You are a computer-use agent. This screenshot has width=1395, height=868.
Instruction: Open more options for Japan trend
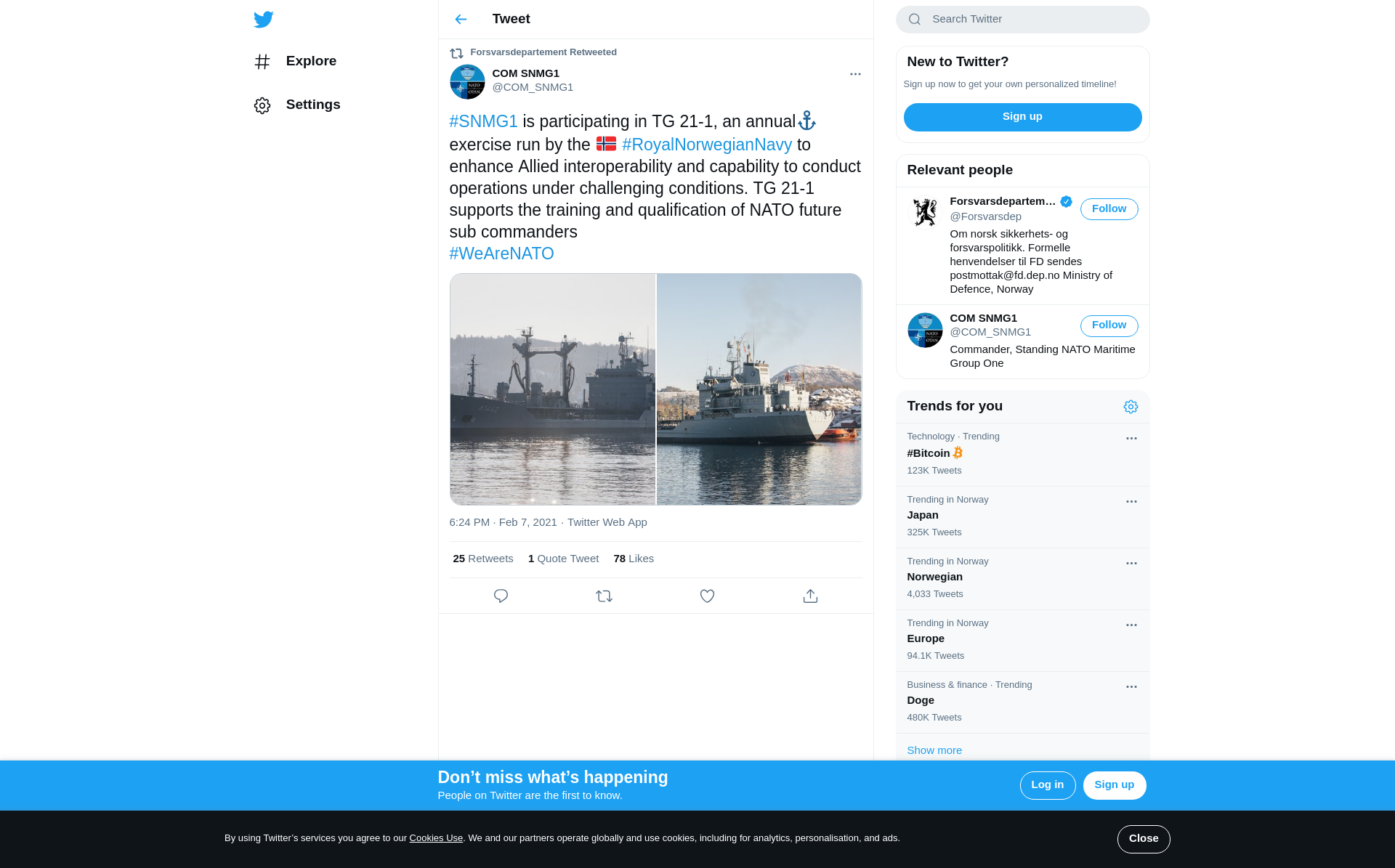tap(1131, 502)
